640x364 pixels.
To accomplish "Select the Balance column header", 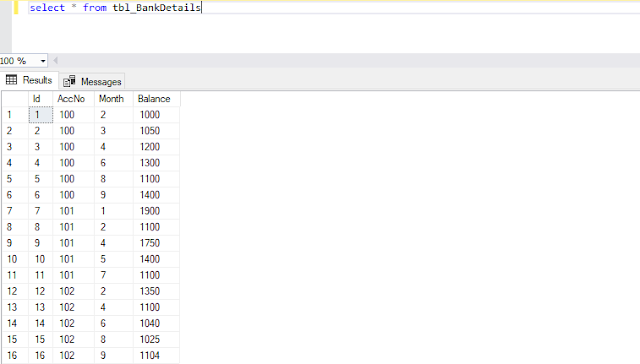I will coord(156,99).
